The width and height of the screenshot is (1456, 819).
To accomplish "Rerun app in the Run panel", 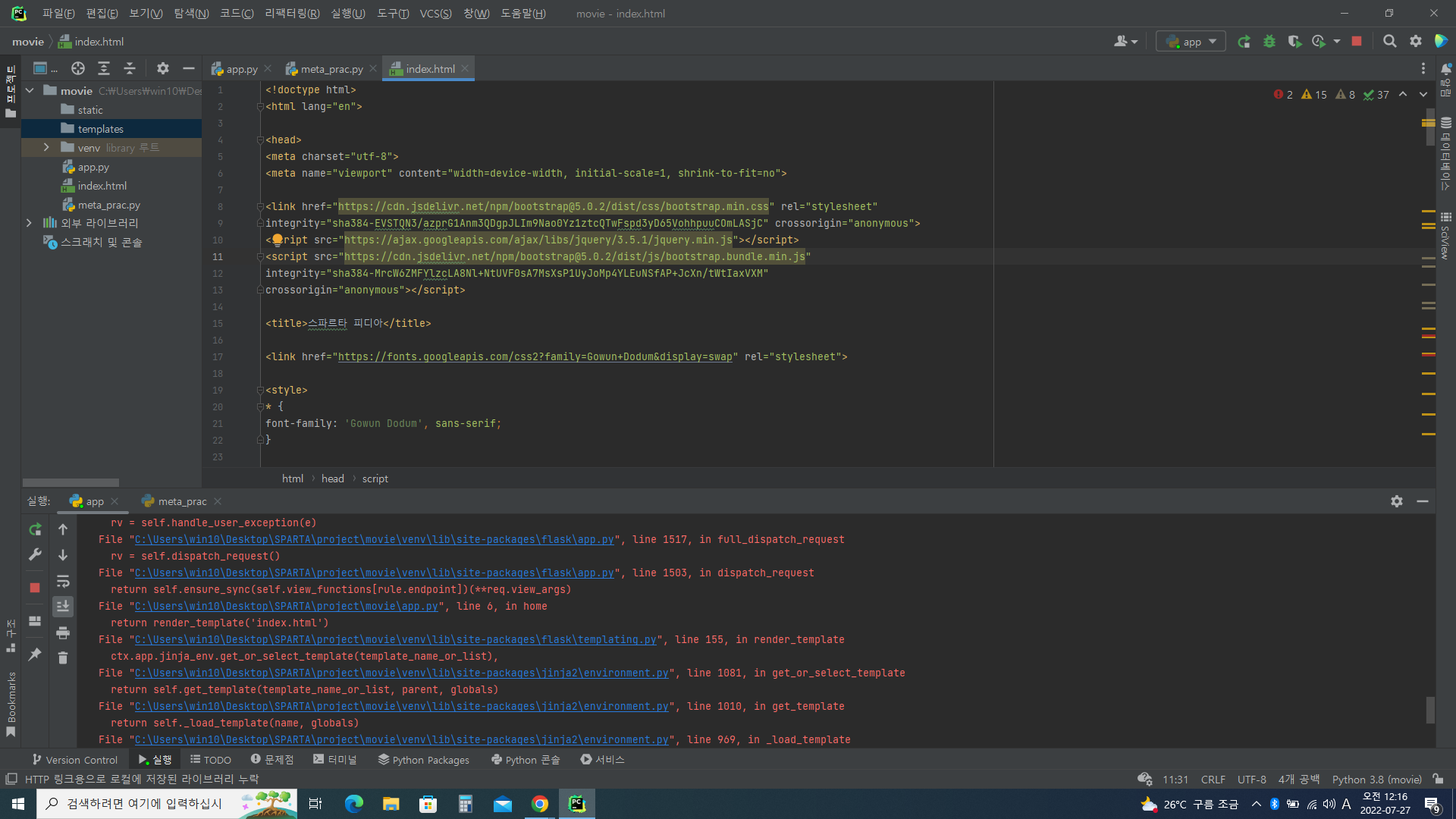I will click(35, 529).
